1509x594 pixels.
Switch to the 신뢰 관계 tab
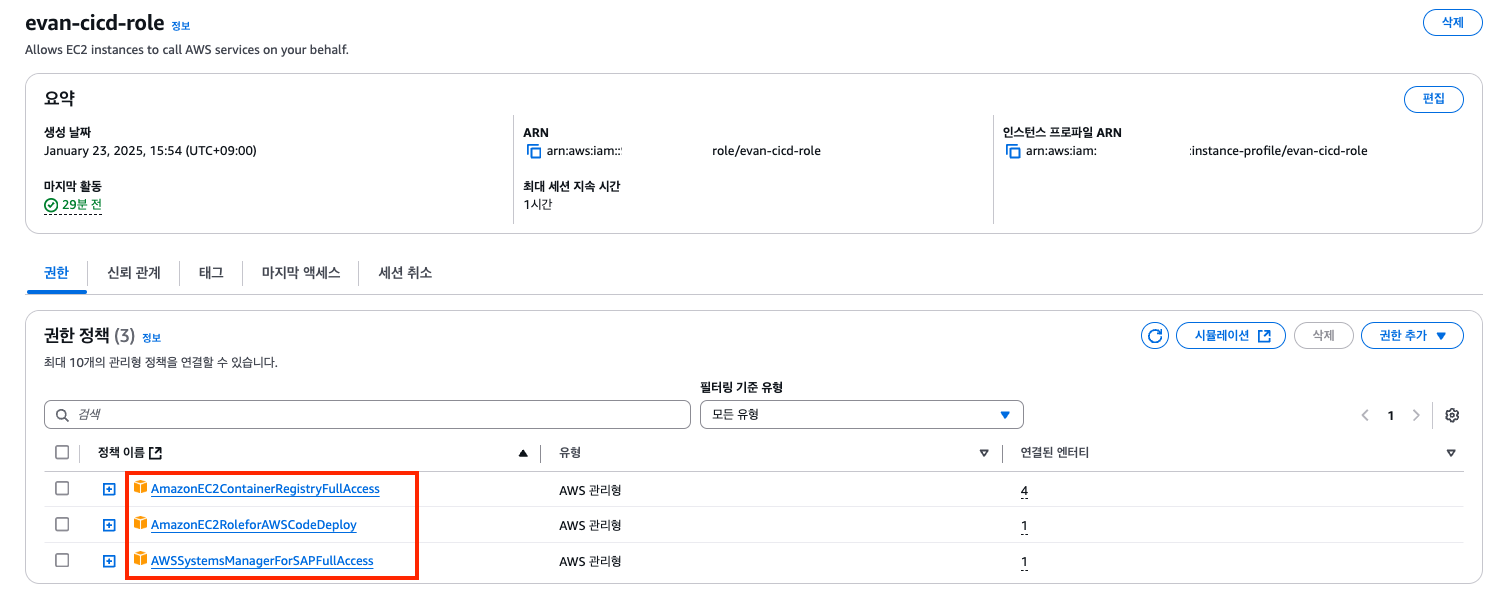[x=134, y=272]
